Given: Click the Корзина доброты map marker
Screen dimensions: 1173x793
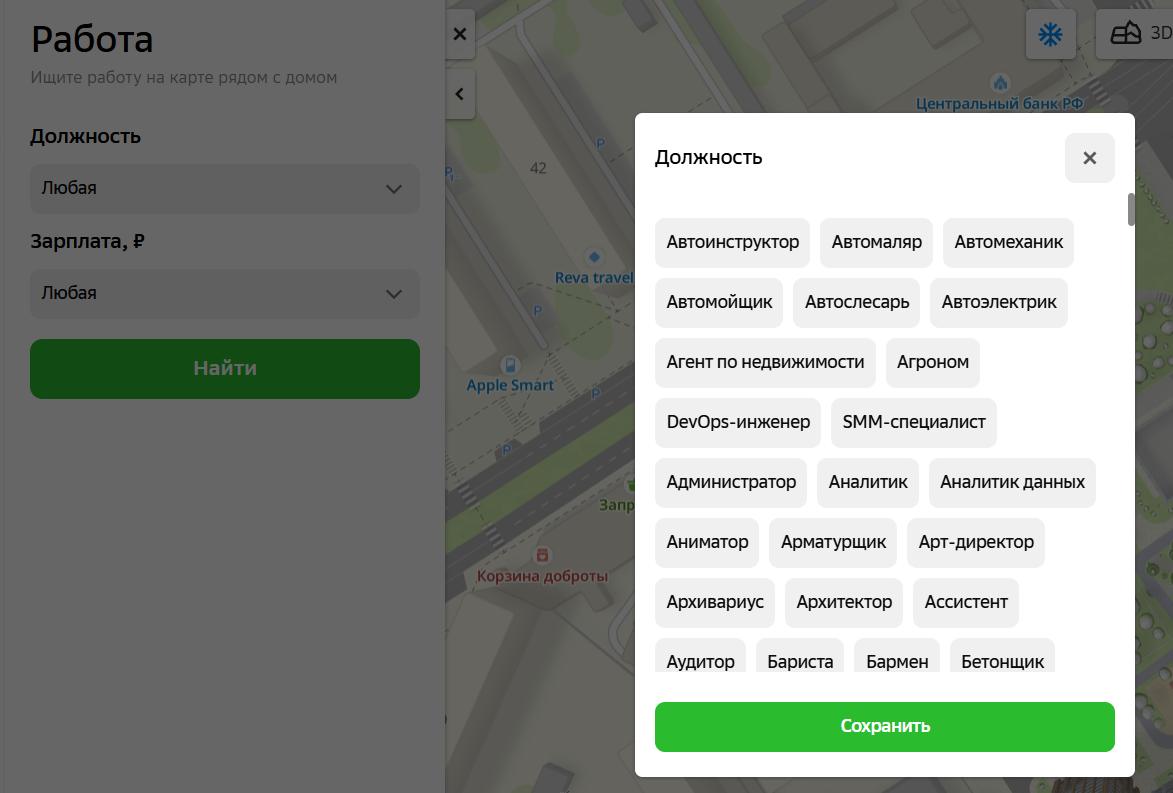Looking at the screenshot, I should pyautogui.click(x=542, y=555).
